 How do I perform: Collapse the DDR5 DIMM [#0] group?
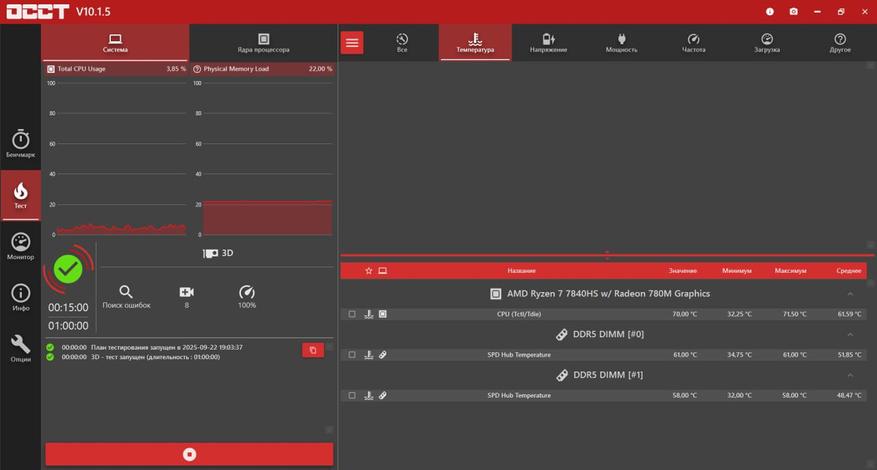click(850, 335)
